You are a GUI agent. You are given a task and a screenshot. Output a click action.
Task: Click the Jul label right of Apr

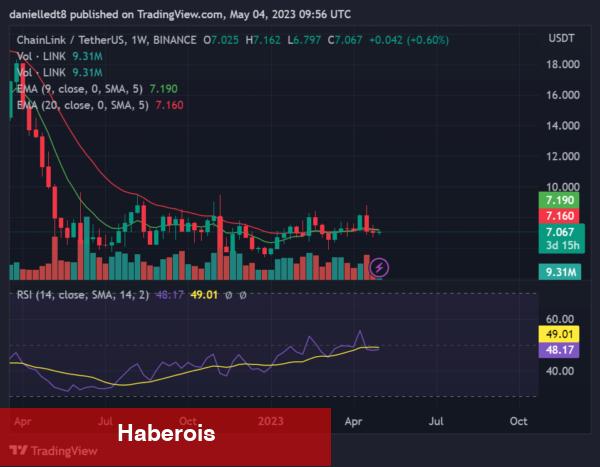tap(436, 421)
